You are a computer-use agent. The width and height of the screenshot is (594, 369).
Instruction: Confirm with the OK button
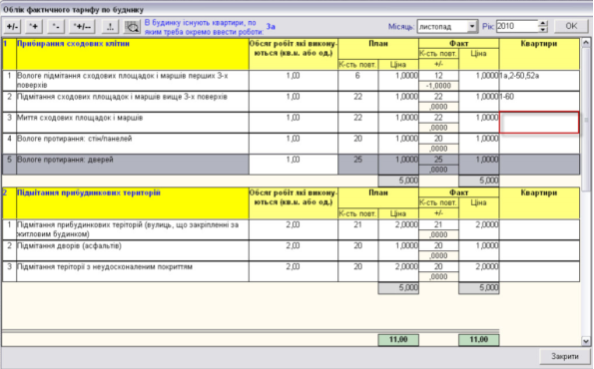[x=571, y=26]
